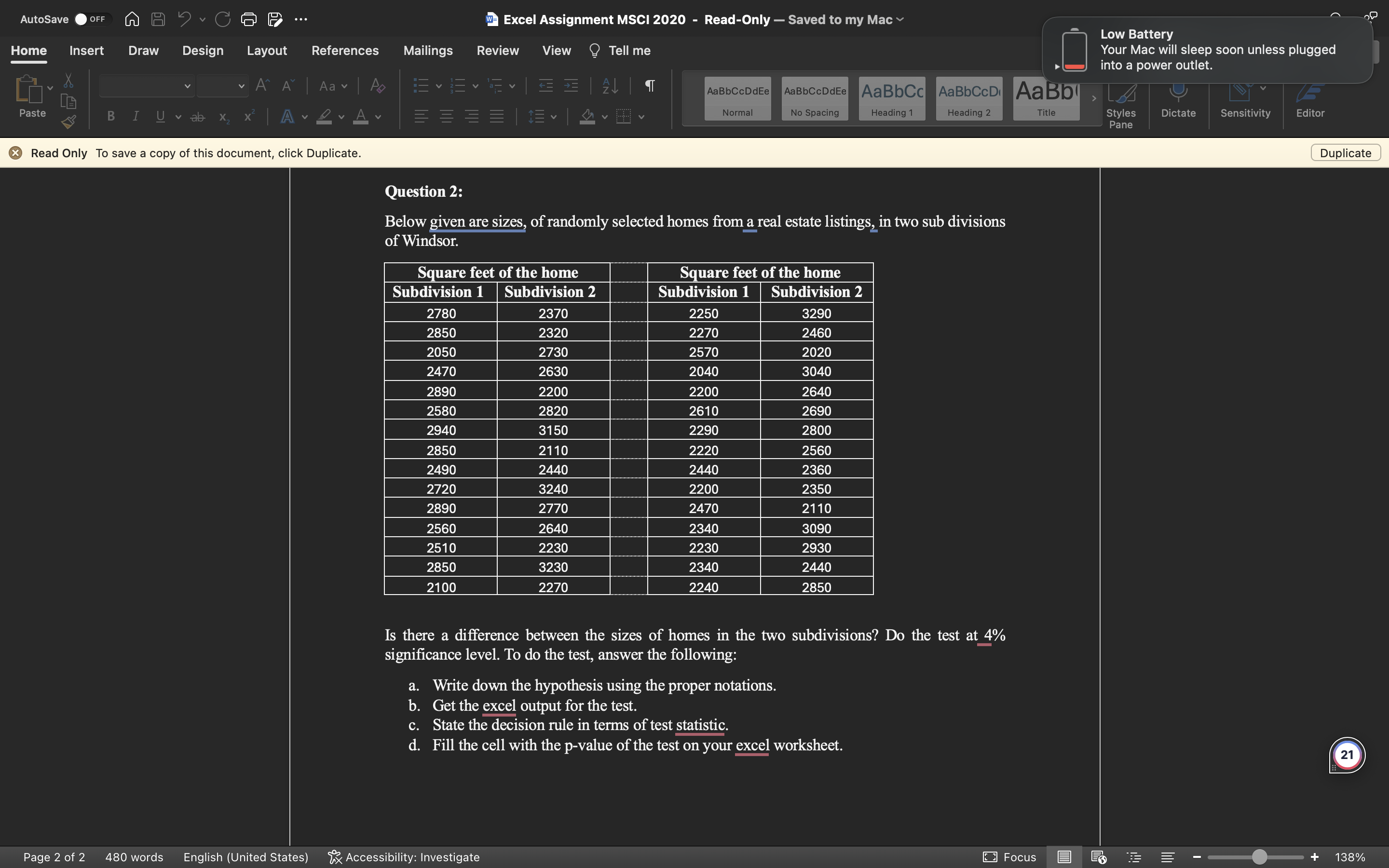Click the Clear Formatting icon

coord(377,86)
